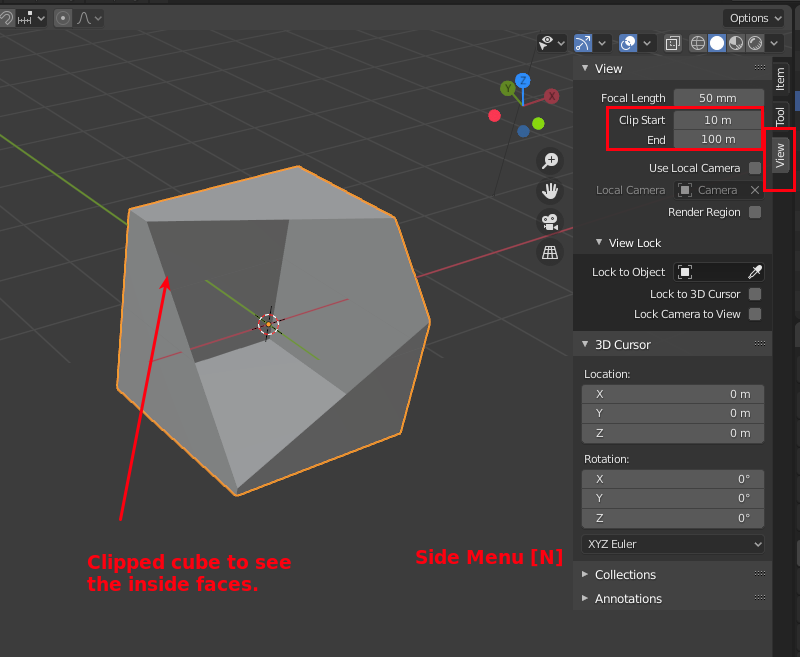800x657 pixels.
Task: Select solid viewport shading mode
Action: click(717, 43)
